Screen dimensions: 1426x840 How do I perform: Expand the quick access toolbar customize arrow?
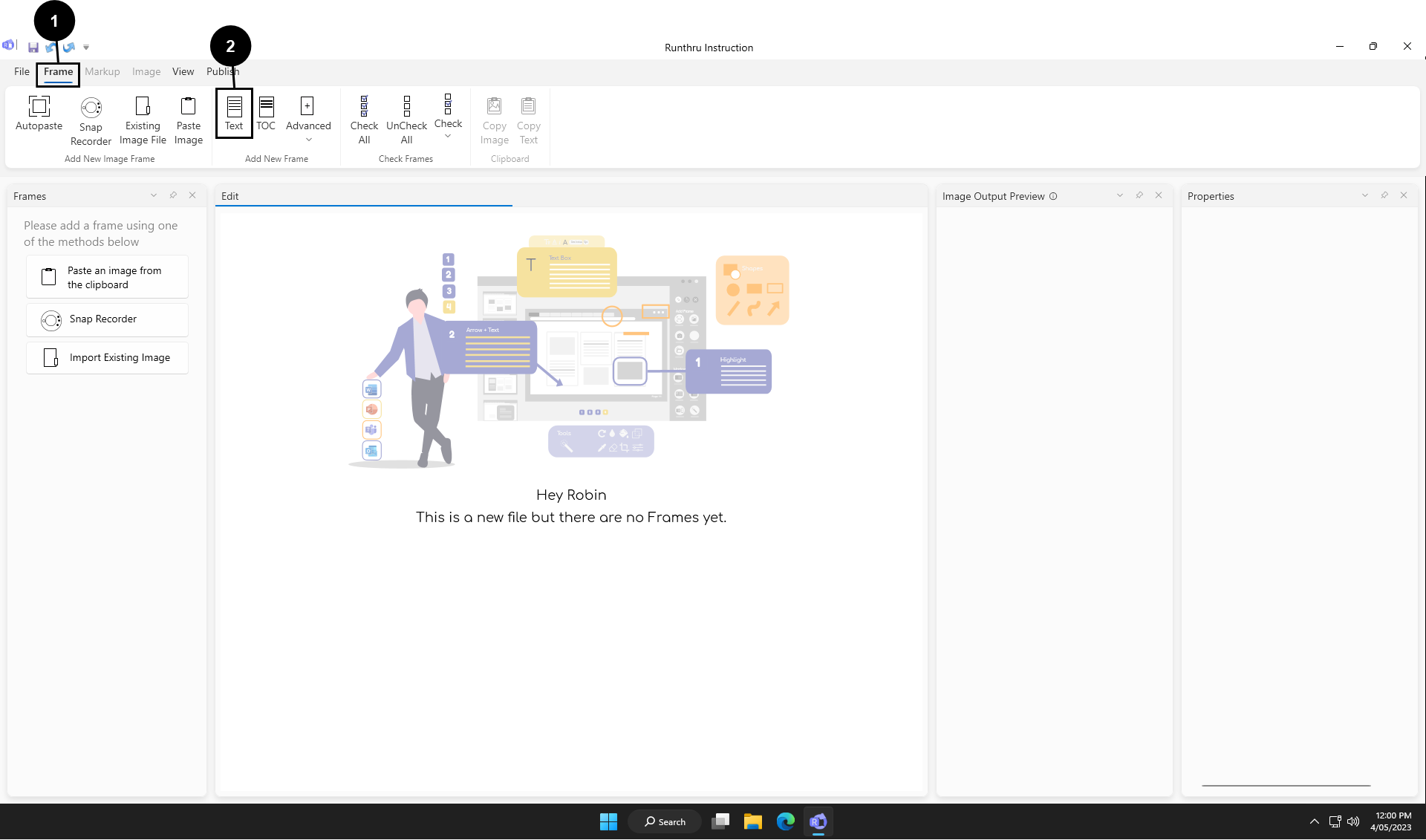click(86, 48)
